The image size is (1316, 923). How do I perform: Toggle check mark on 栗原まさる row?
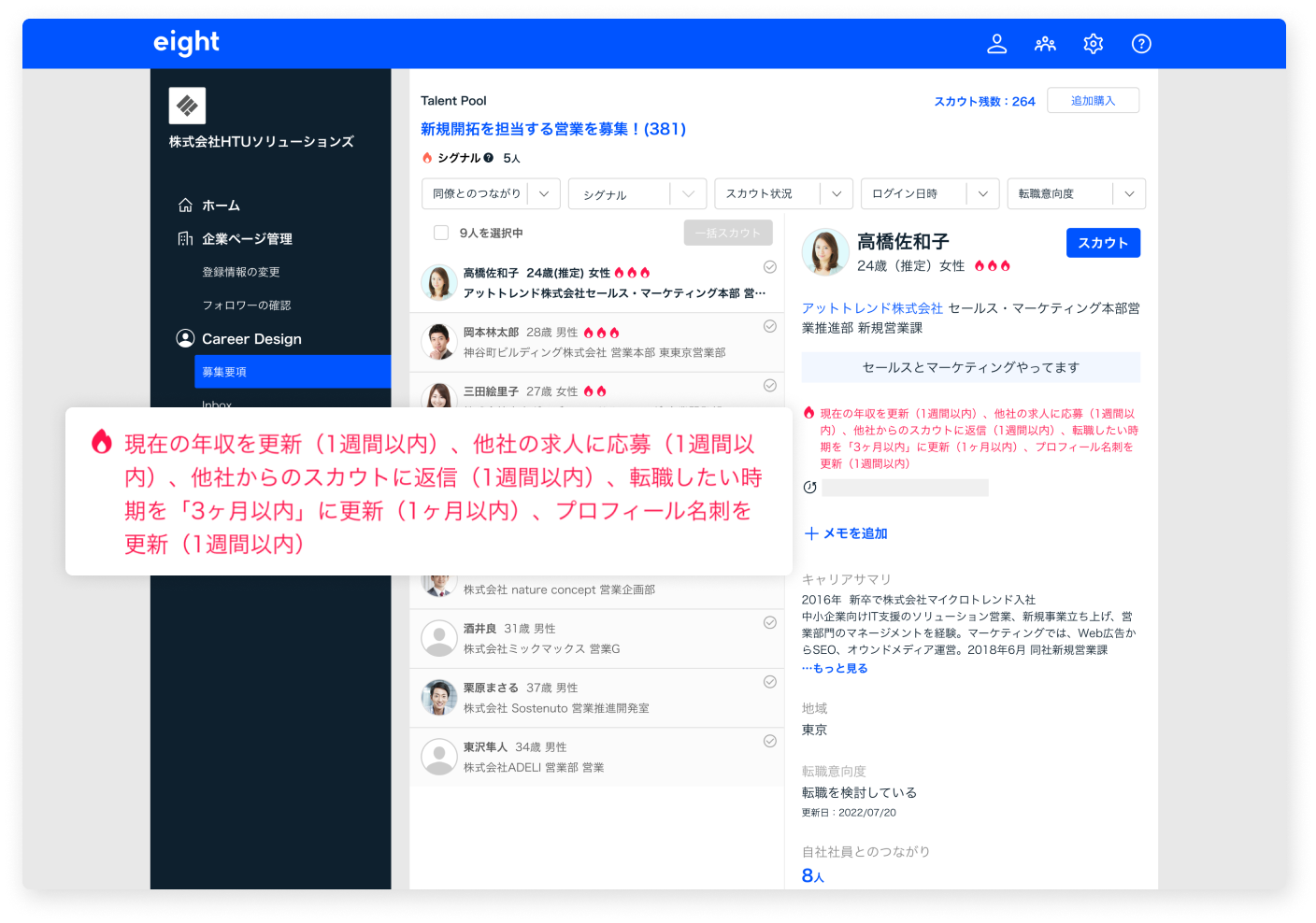[x=770, y=682]
